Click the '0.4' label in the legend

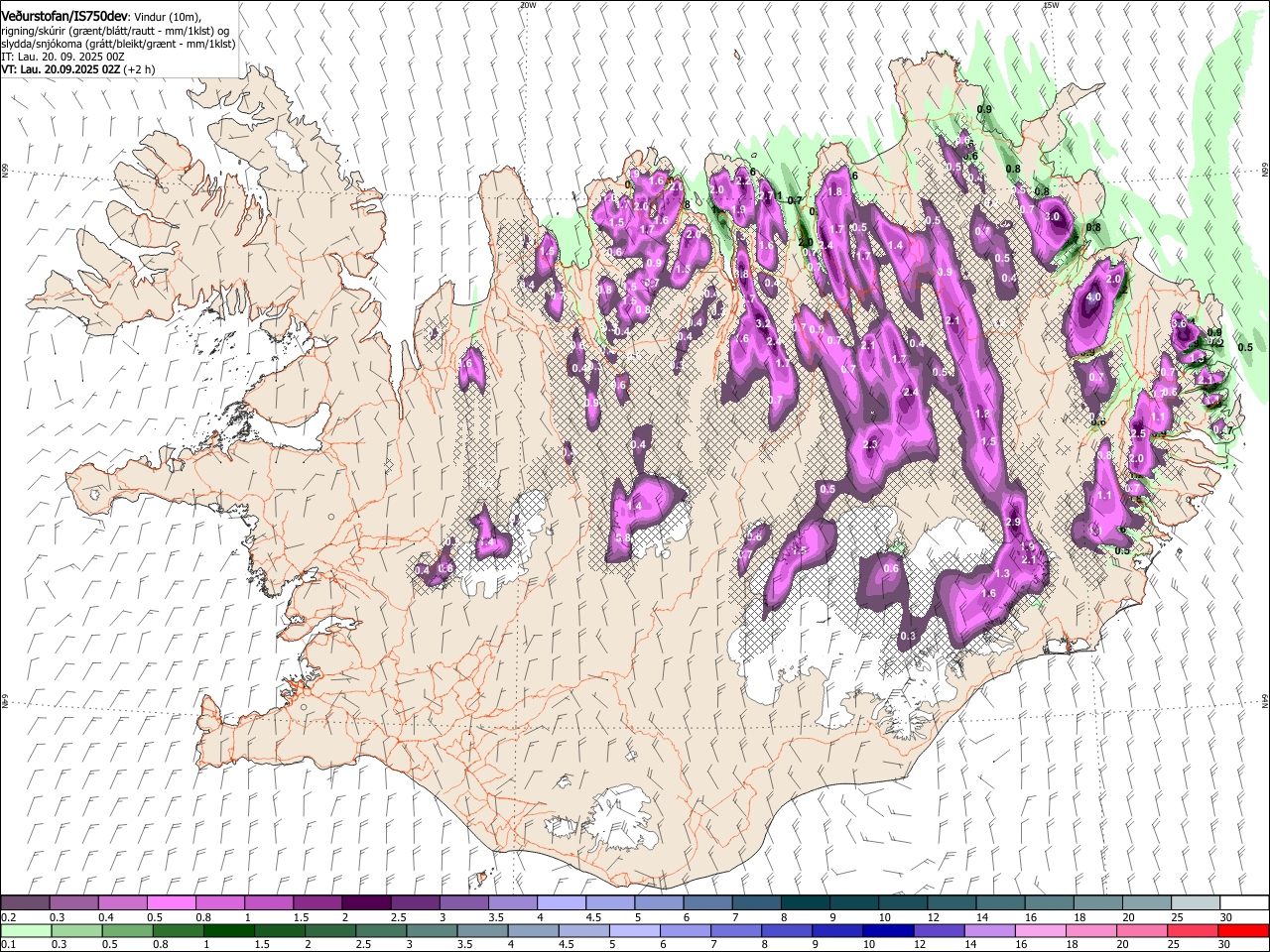pyautogui.click(x=105, y=916)
